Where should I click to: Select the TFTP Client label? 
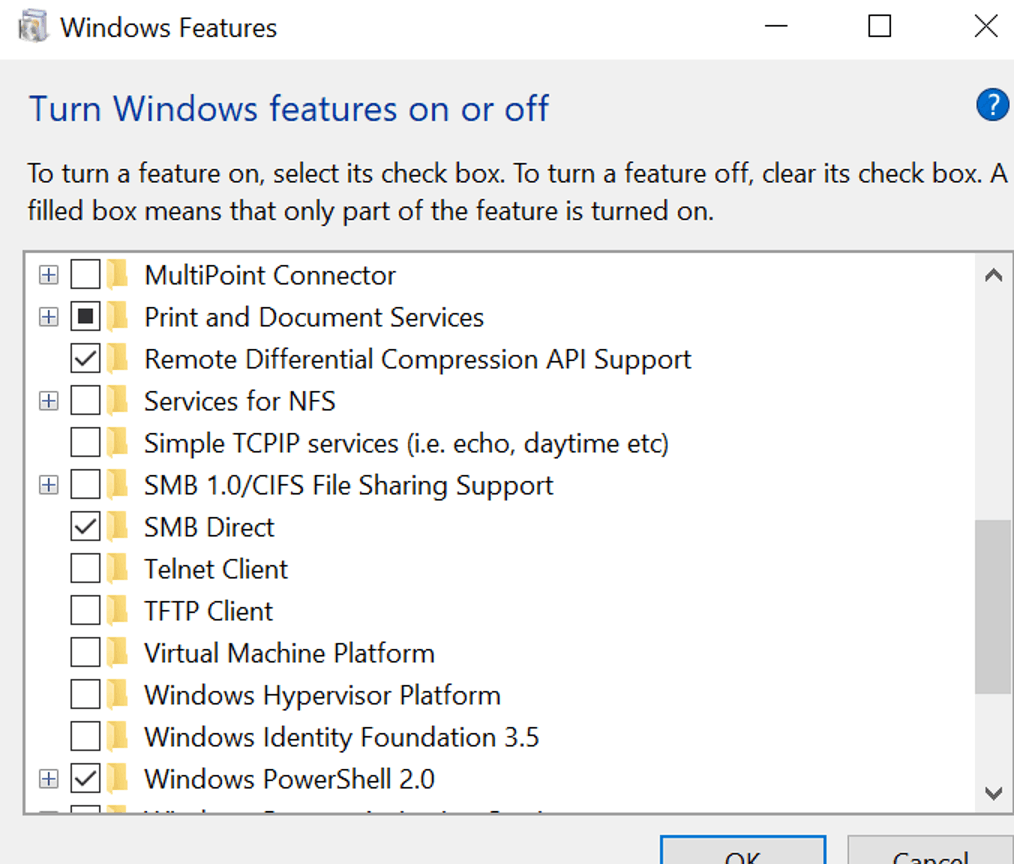point(208,612)
